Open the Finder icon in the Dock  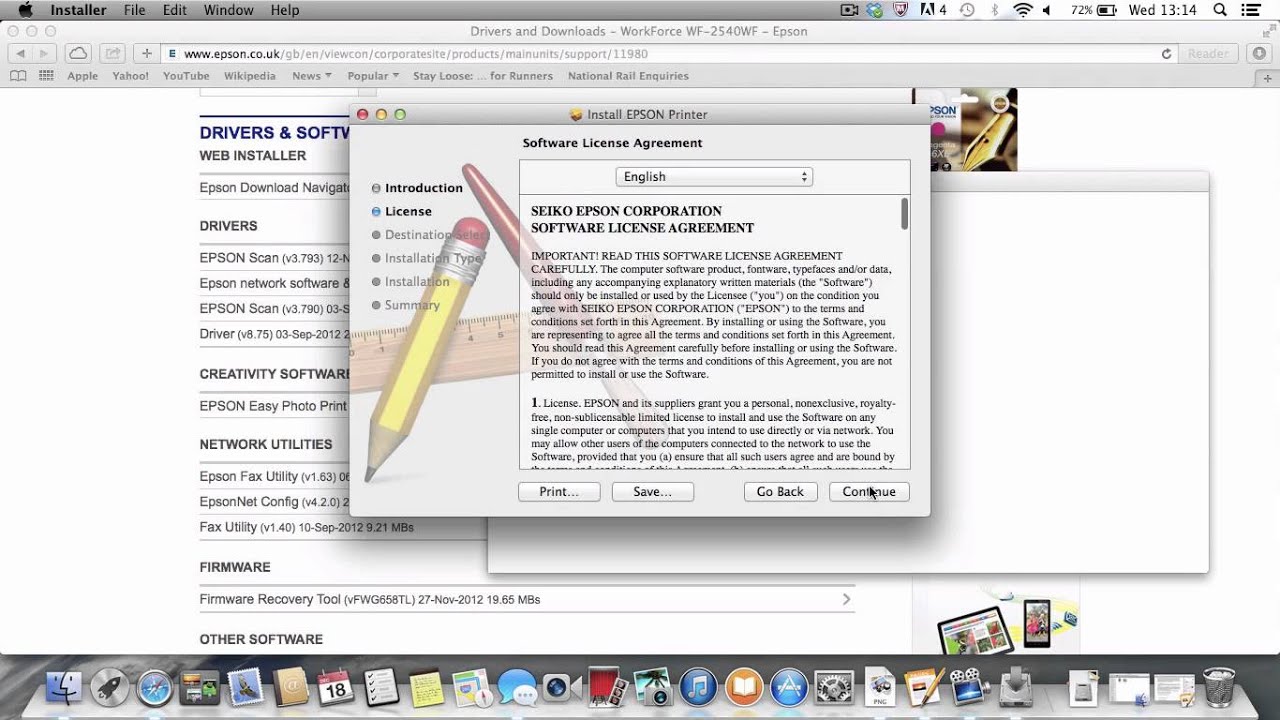[x=64, y=687]
